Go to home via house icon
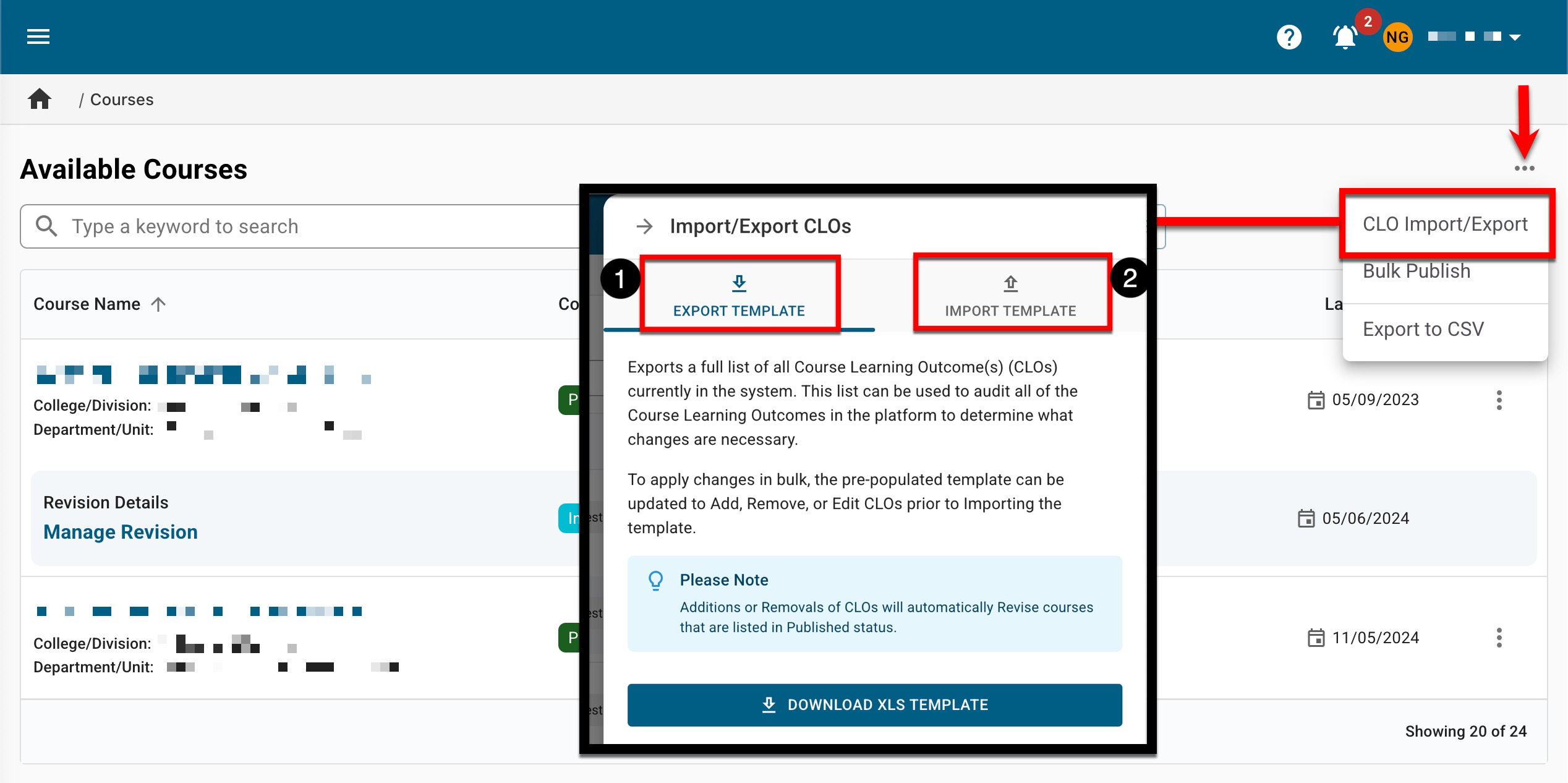1568x783 pixels. 40,99
